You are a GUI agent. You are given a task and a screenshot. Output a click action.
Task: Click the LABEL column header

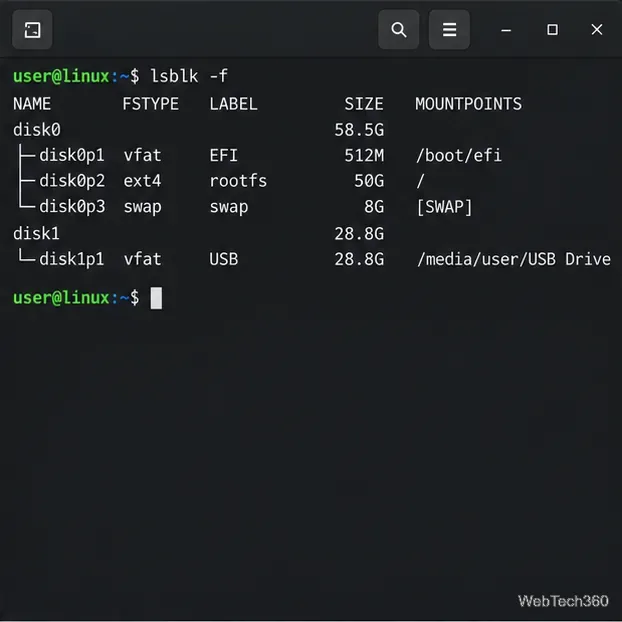coord(233,104)
